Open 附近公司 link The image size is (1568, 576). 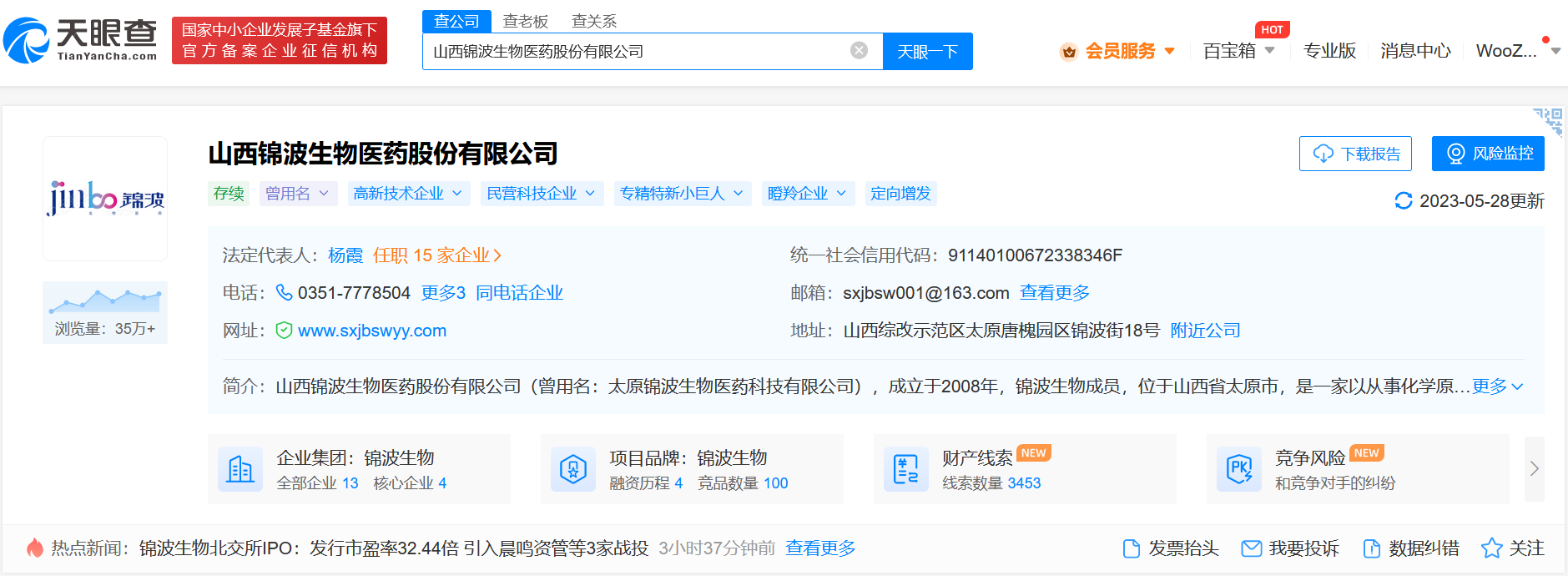tap(1205, 331)
